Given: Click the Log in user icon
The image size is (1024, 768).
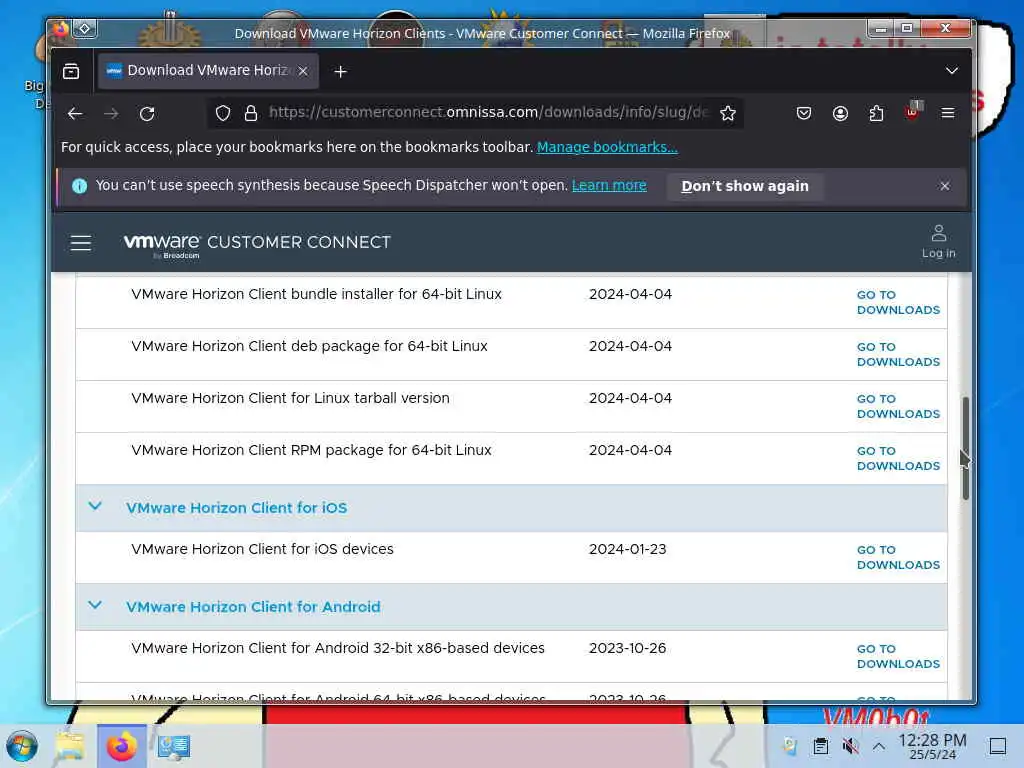Looking at the screenshot, I should pos(938,242).
